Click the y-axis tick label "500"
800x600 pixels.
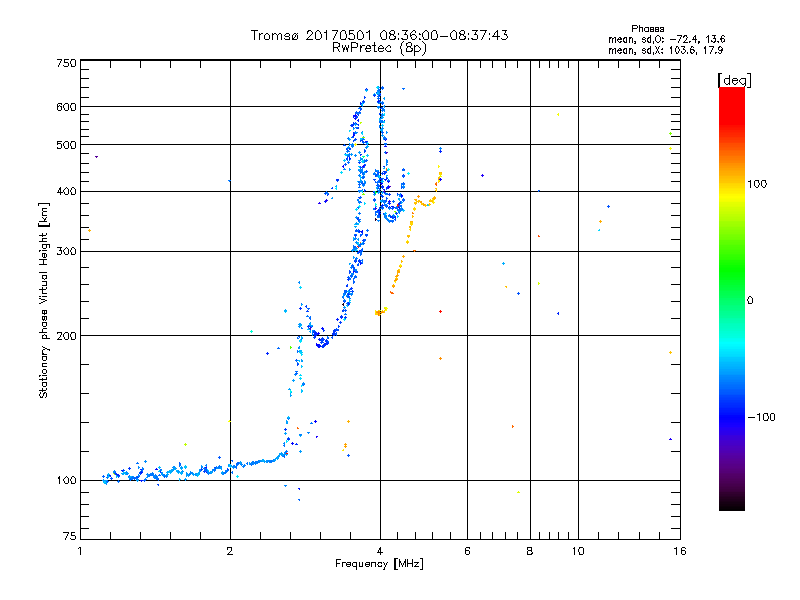pyautogui.click(x=66, y=145)
